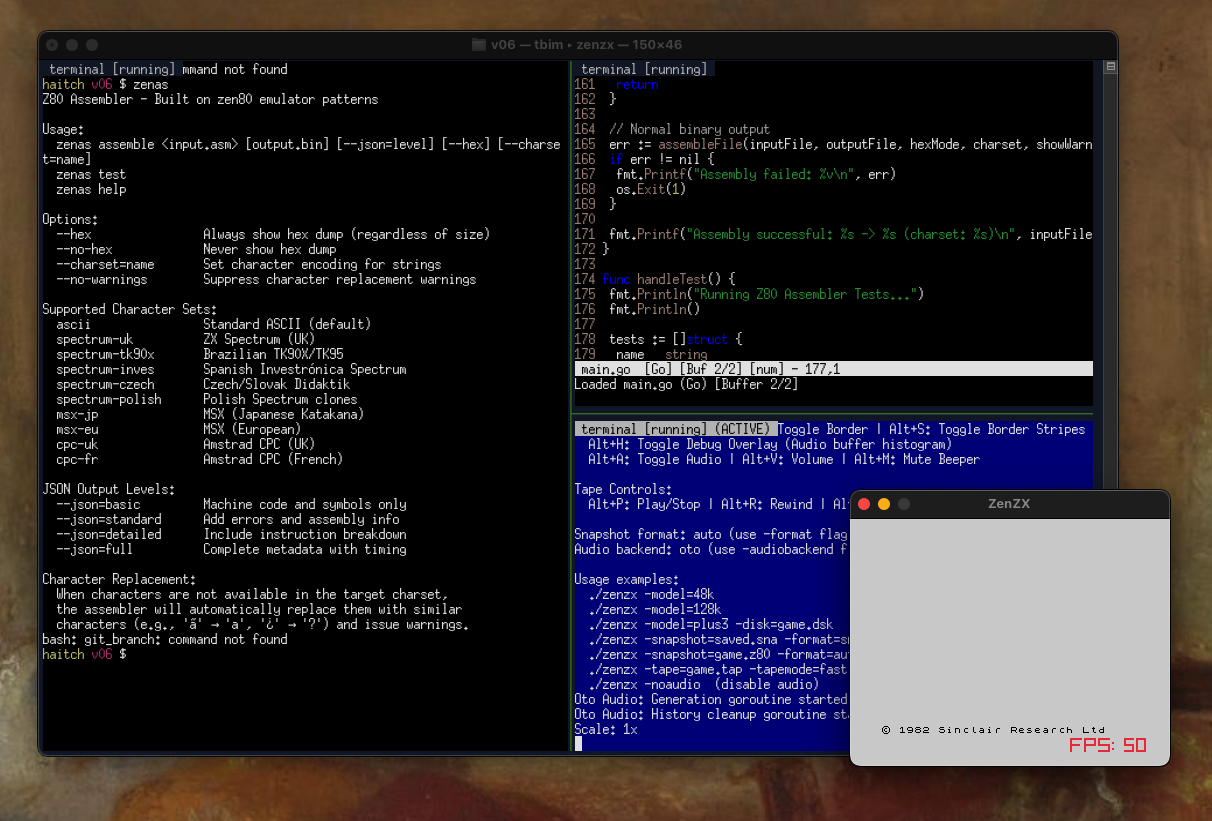Focus the left terminal [running] pane label
1212x821 pixels.
pyautogui.click(x=110, y=69)
